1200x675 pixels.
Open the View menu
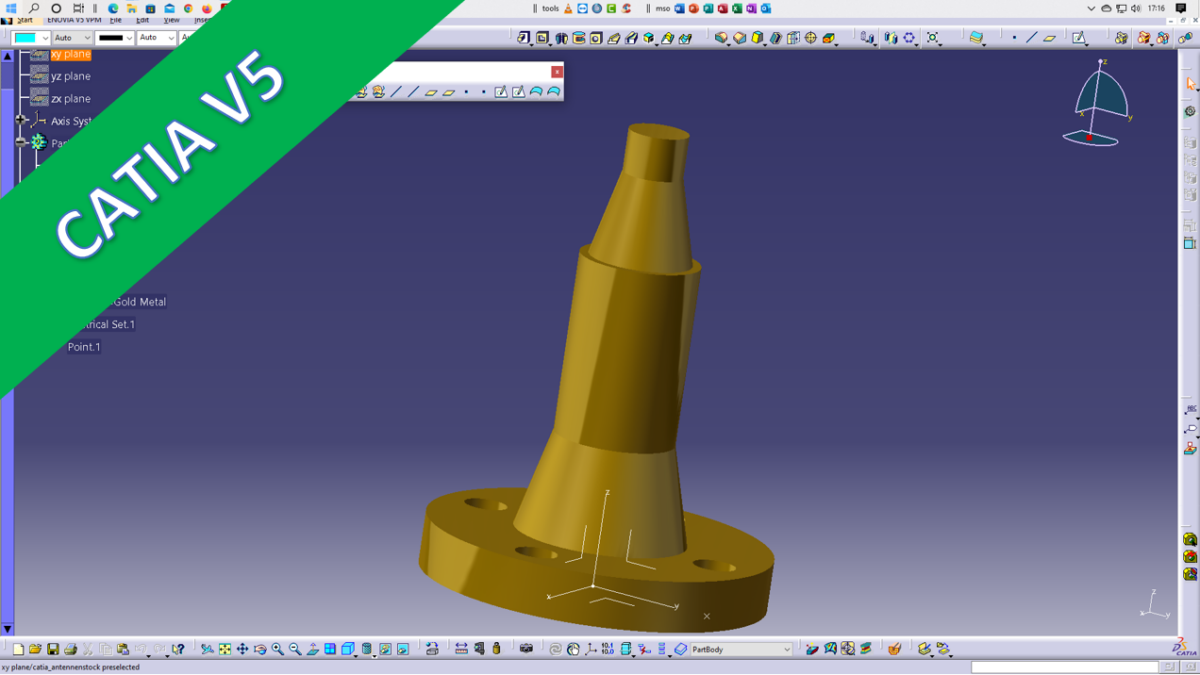pos(172,20)
